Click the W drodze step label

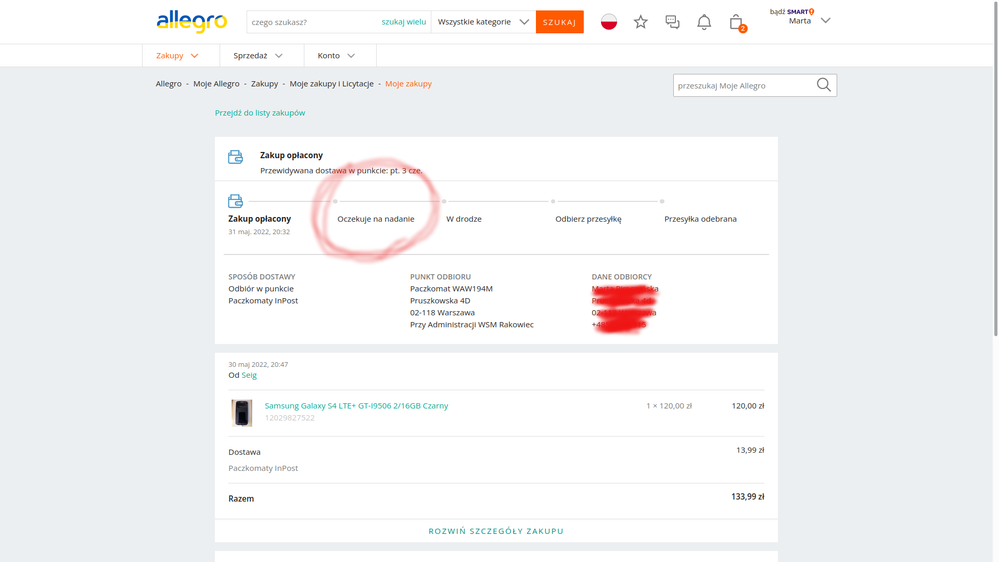coord(464,219)
